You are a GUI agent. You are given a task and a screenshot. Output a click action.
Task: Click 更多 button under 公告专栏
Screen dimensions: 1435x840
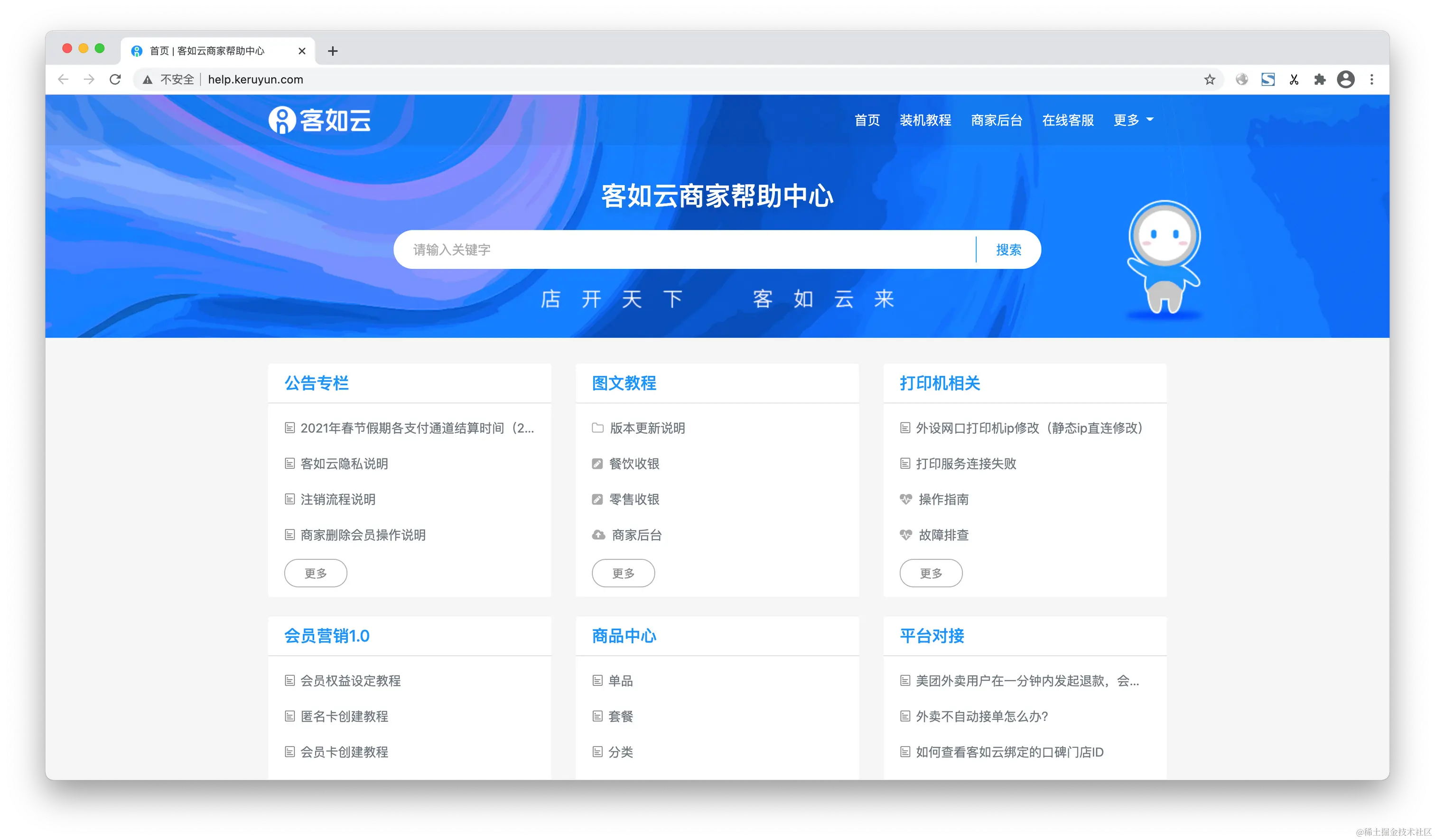316,573
